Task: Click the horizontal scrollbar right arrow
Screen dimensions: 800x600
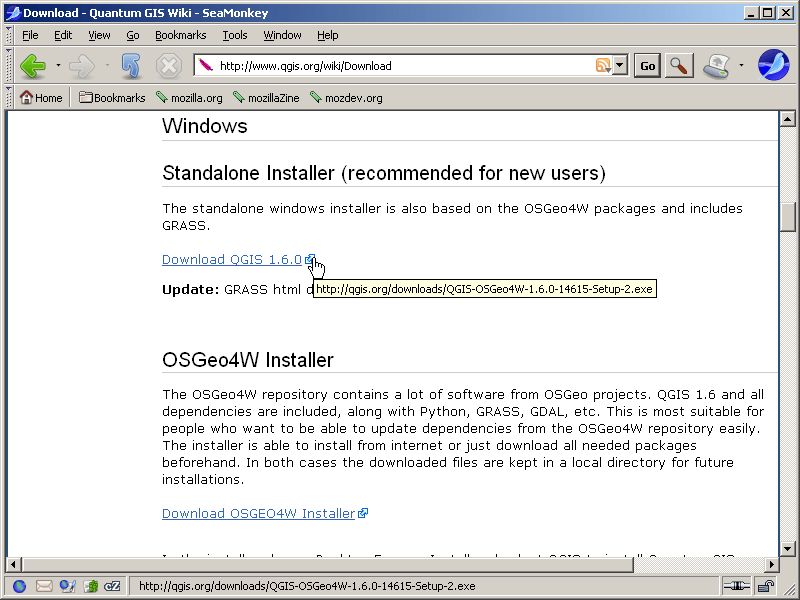Action: (771, 564)
